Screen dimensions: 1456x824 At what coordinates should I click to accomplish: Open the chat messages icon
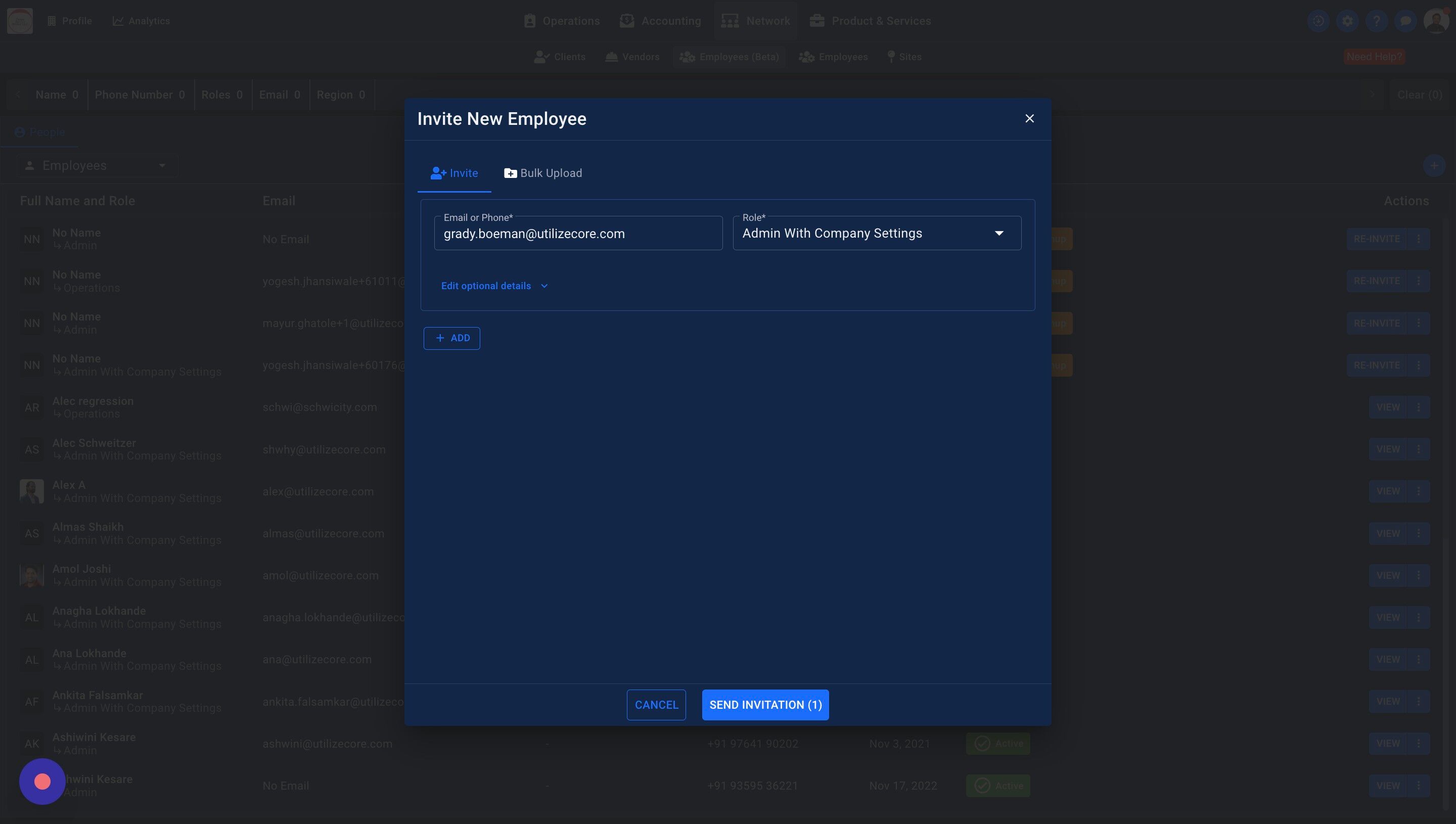[1405, 21]
